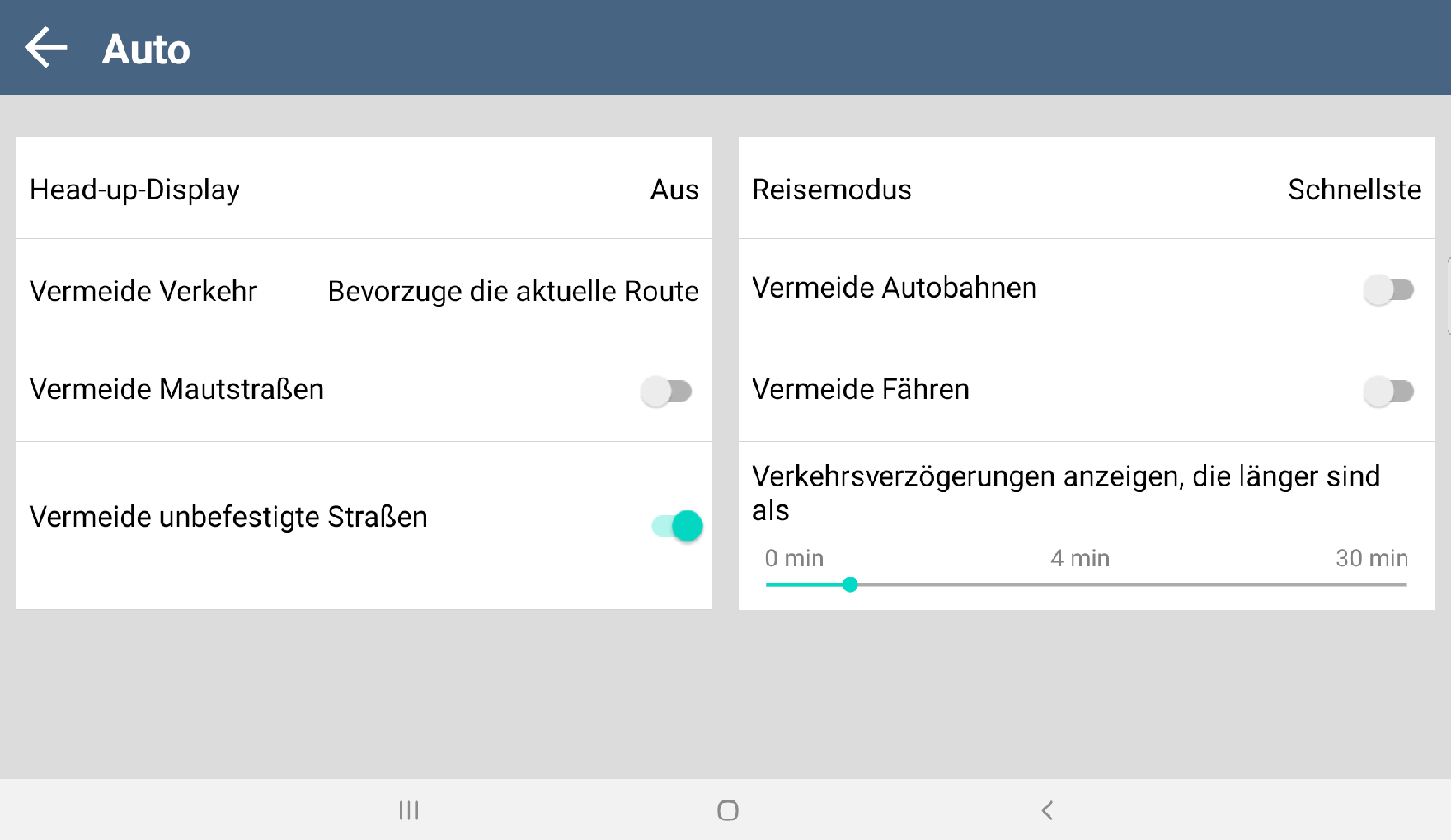Disable the Vermeide unbefestigte Straßen switch

(677, 526)
